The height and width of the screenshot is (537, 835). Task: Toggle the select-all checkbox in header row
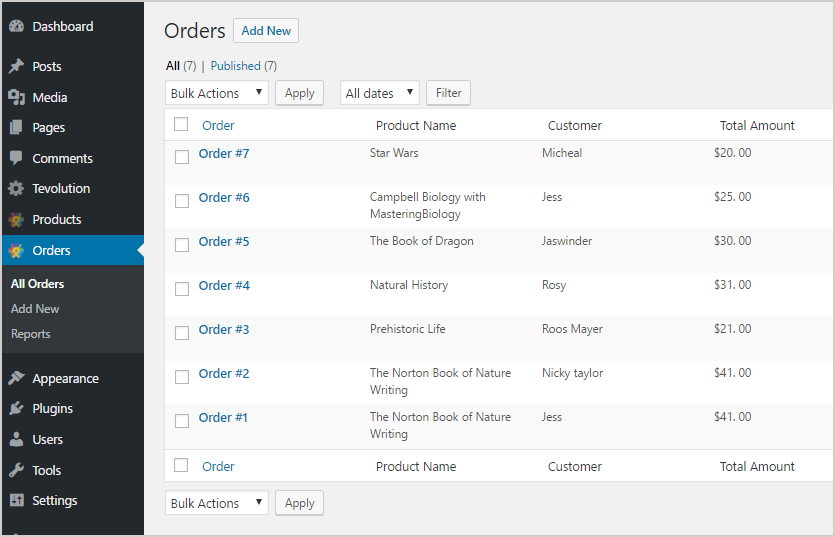[x=181, y=124]
